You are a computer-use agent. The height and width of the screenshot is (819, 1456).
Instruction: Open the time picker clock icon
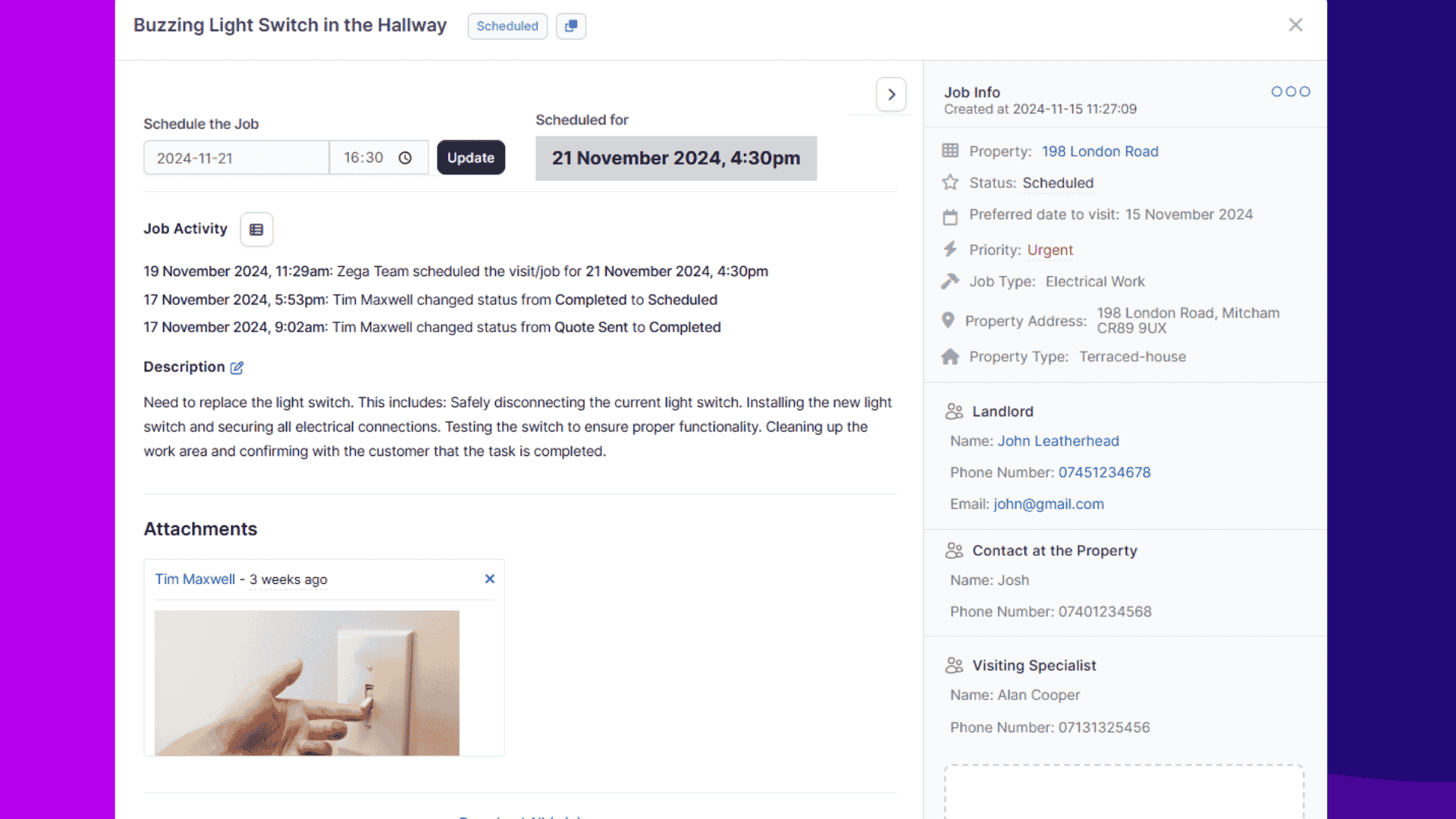tap(405, 158)
